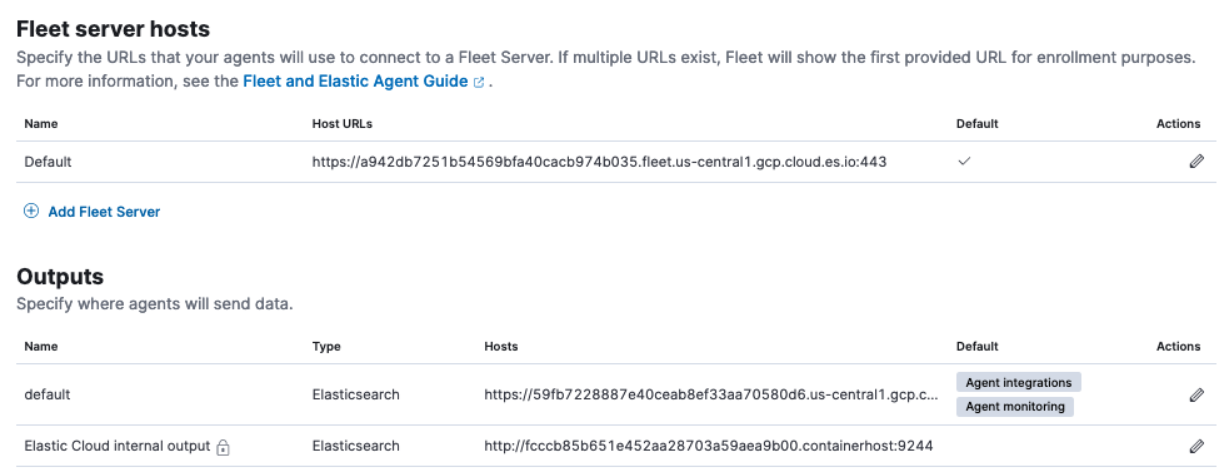Click the Host URLs column header
The width and height of the screenshot is (1226, 472).
(x=342, y=124)
